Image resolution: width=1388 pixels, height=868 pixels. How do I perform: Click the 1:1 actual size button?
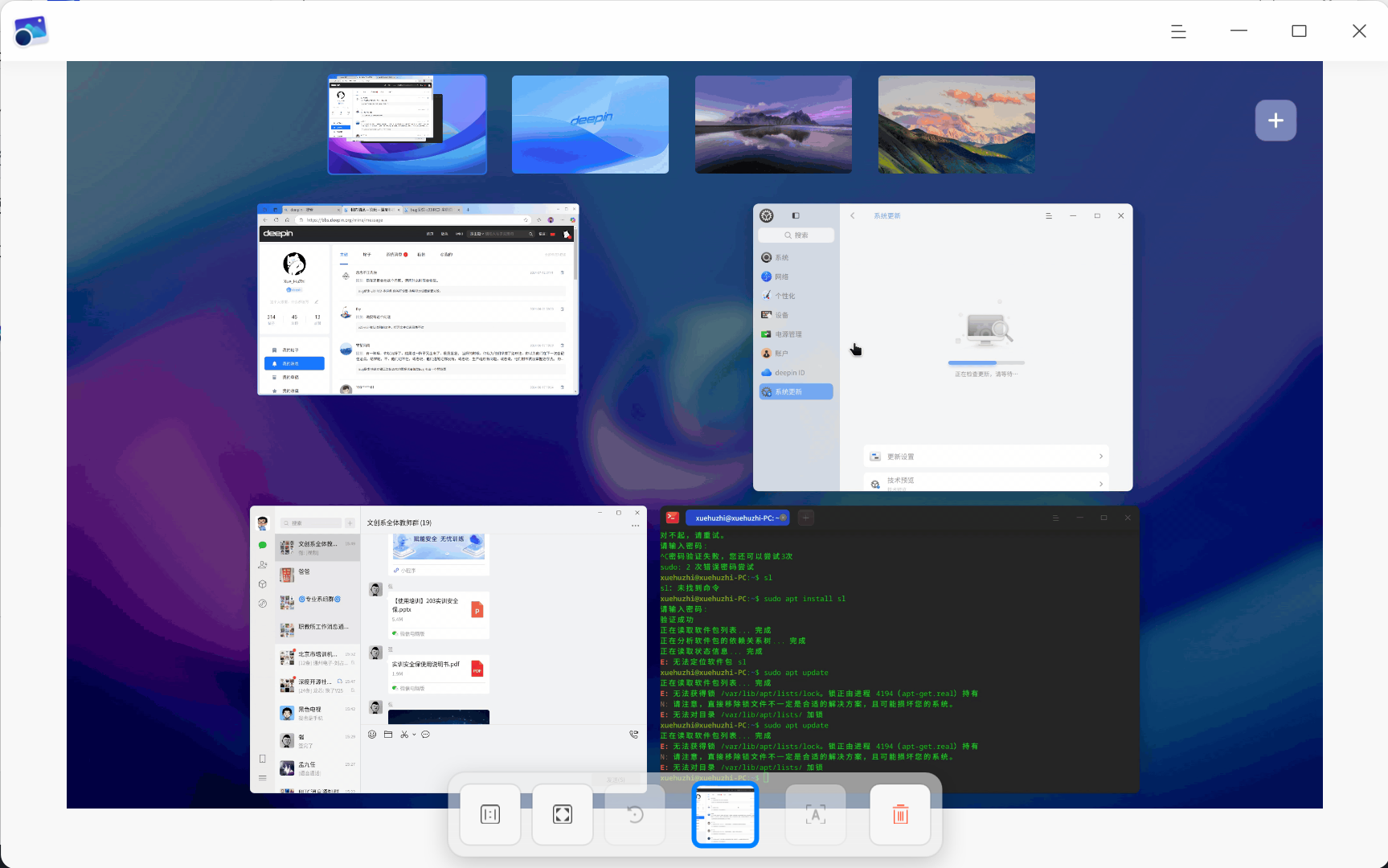point(490,815)
